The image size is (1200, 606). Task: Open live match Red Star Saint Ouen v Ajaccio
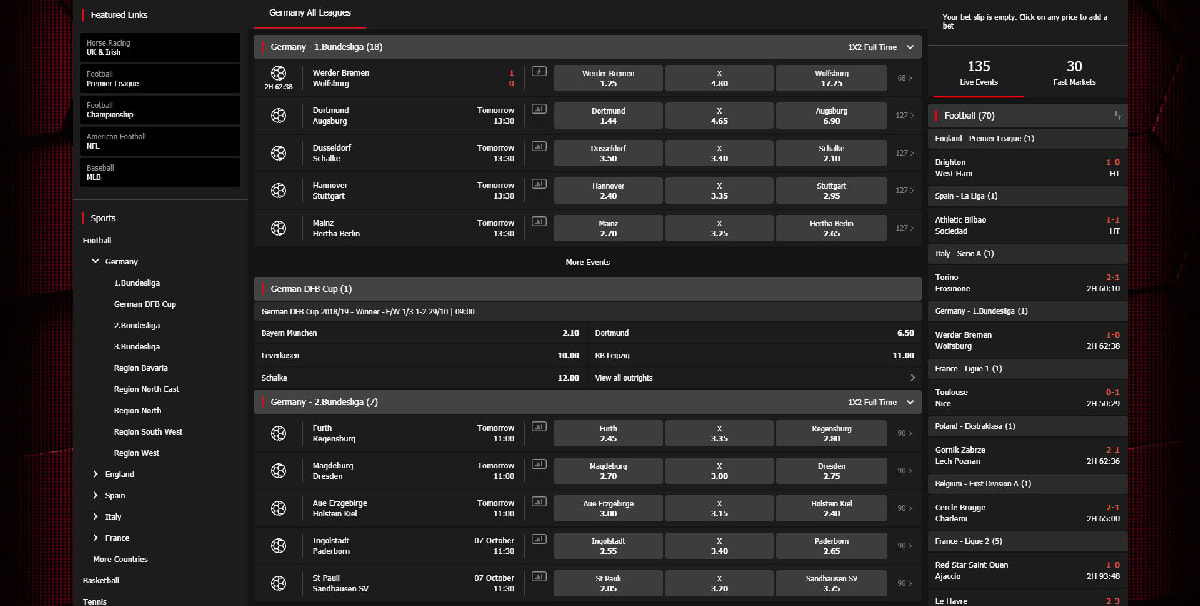pos(1027,570)
